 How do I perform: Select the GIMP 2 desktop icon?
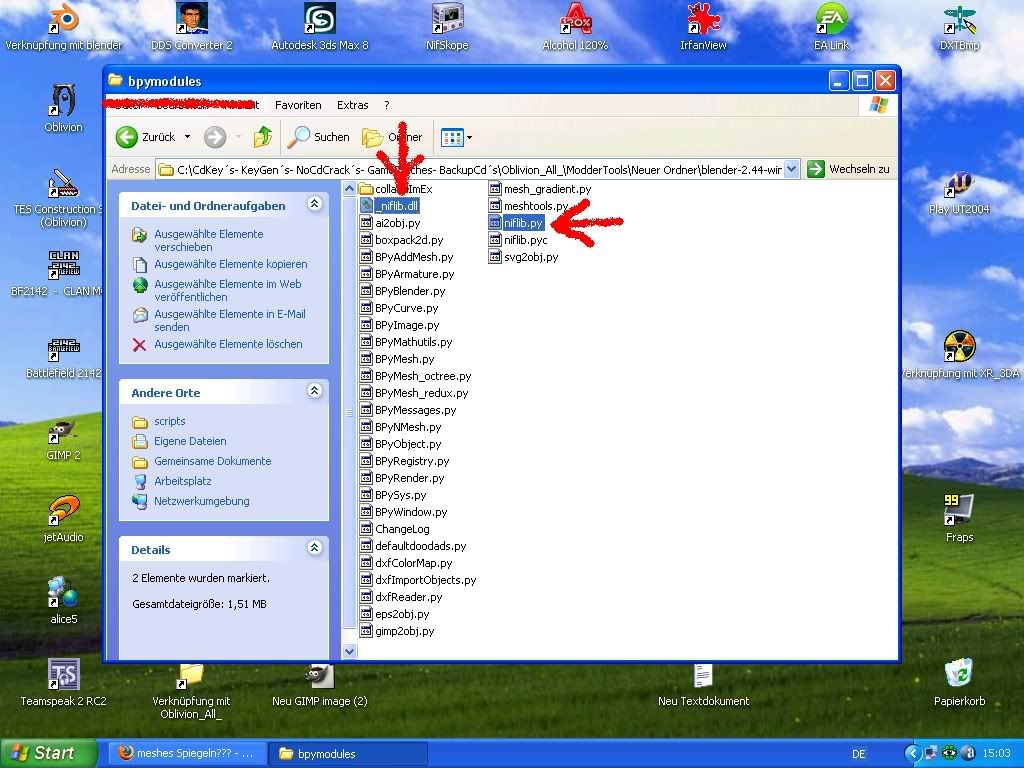(x=63, y=433)
